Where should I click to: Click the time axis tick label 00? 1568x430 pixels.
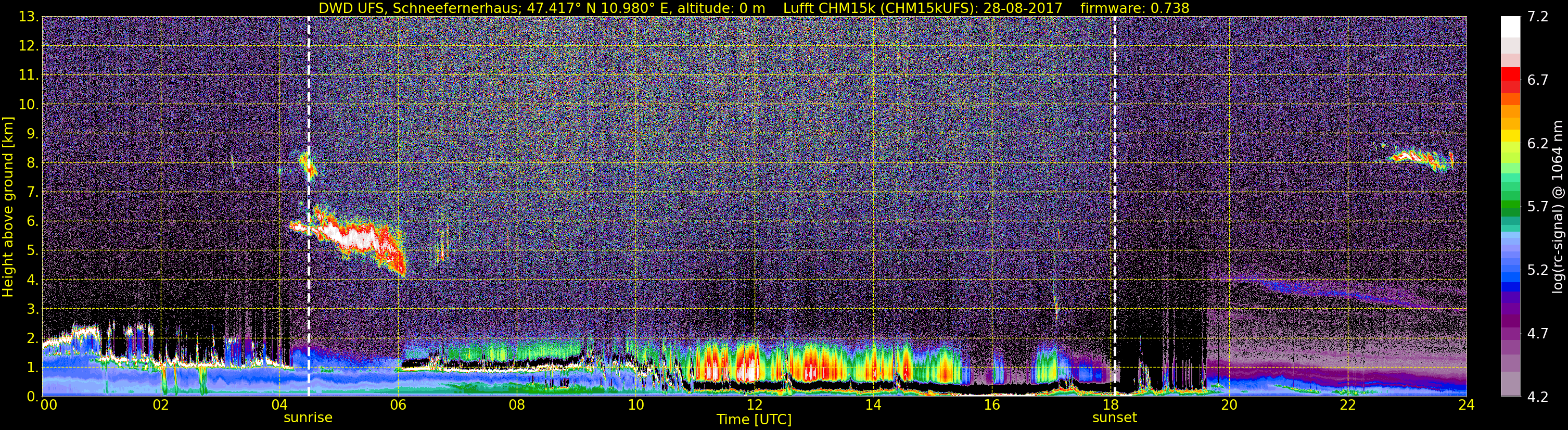(x=49, y=406)
